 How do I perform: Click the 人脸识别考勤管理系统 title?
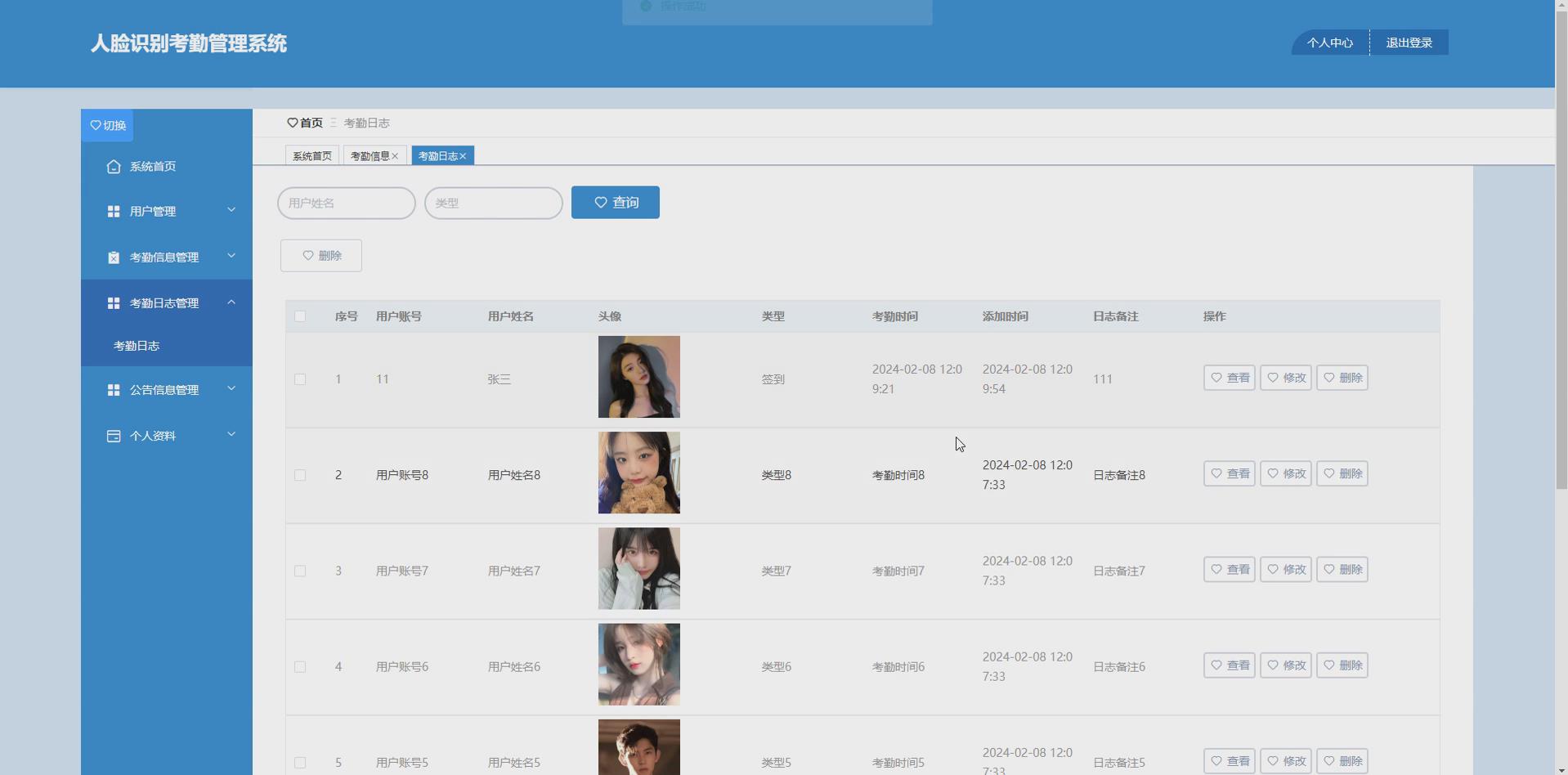pyautogui.click(x=189, y=43)
